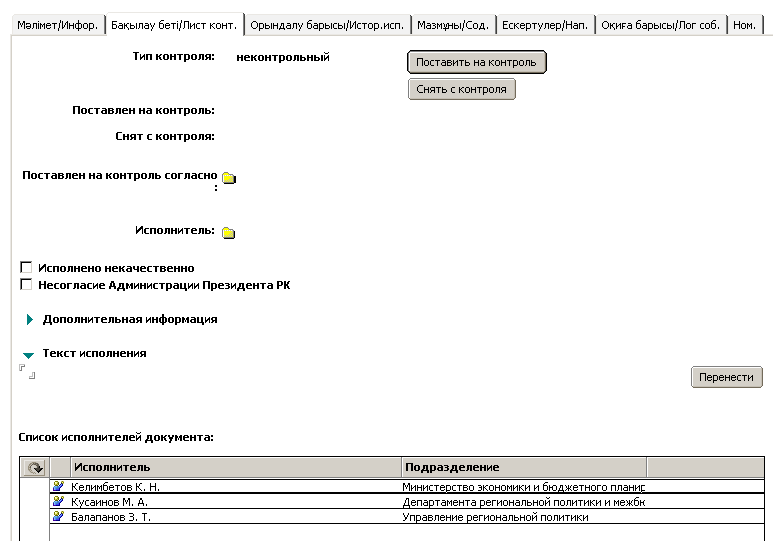Image resolution: width=773 pixels, height=541 pixels.
Task: Click cell 'Департамента региональной политики и межбк'
Action: [524, 502]
